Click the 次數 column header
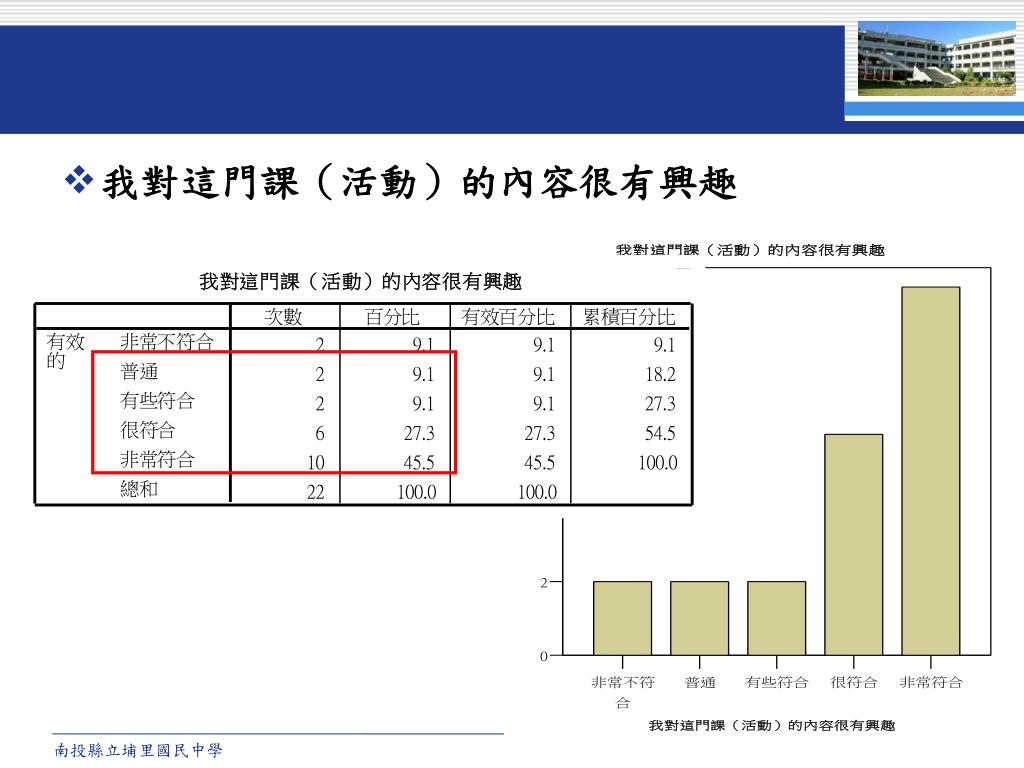The width and height of the screenshot is (1024, 768). tap(283, 317)
